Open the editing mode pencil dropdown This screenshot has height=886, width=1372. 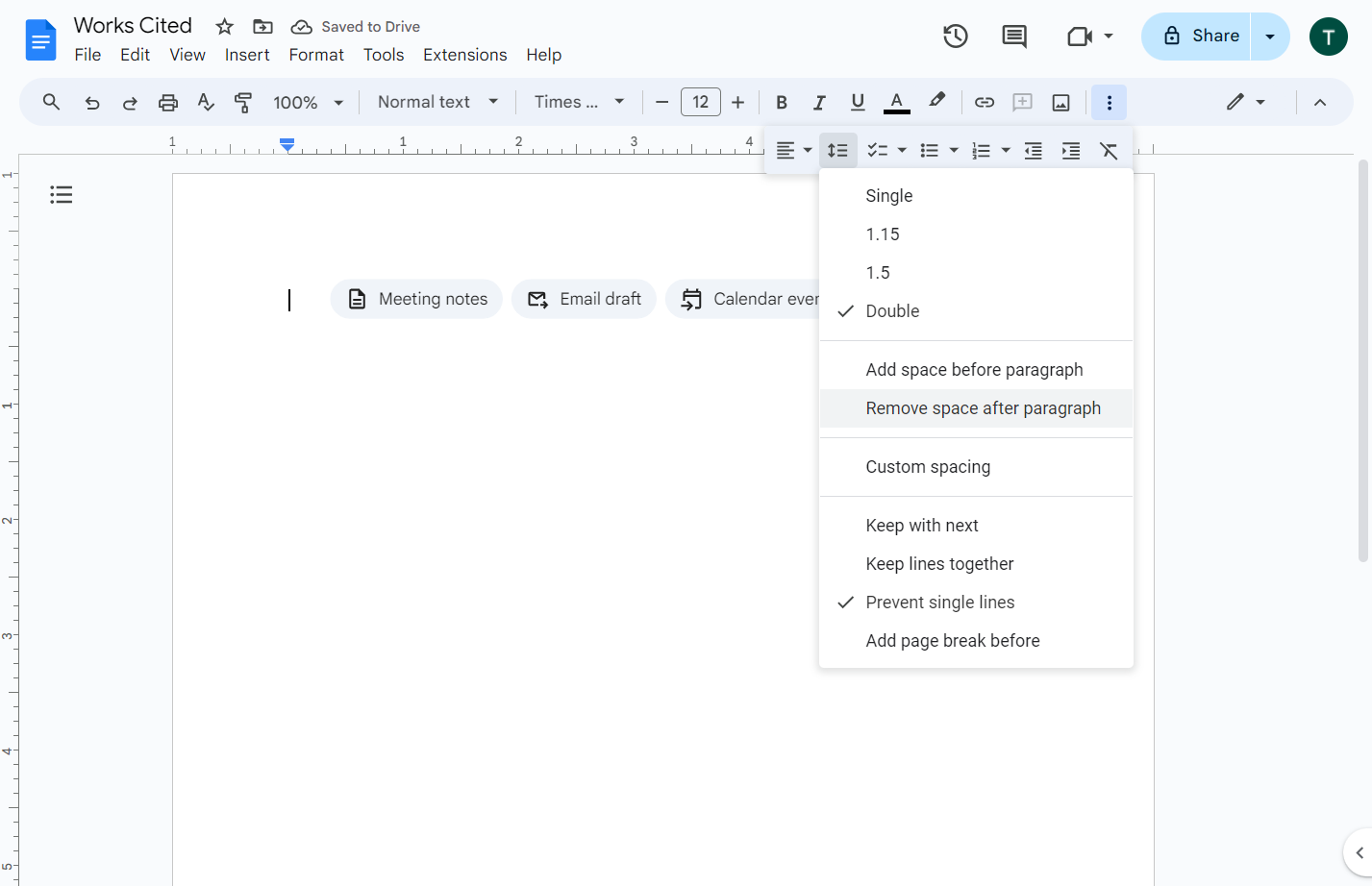click(x=1246, y=102)
